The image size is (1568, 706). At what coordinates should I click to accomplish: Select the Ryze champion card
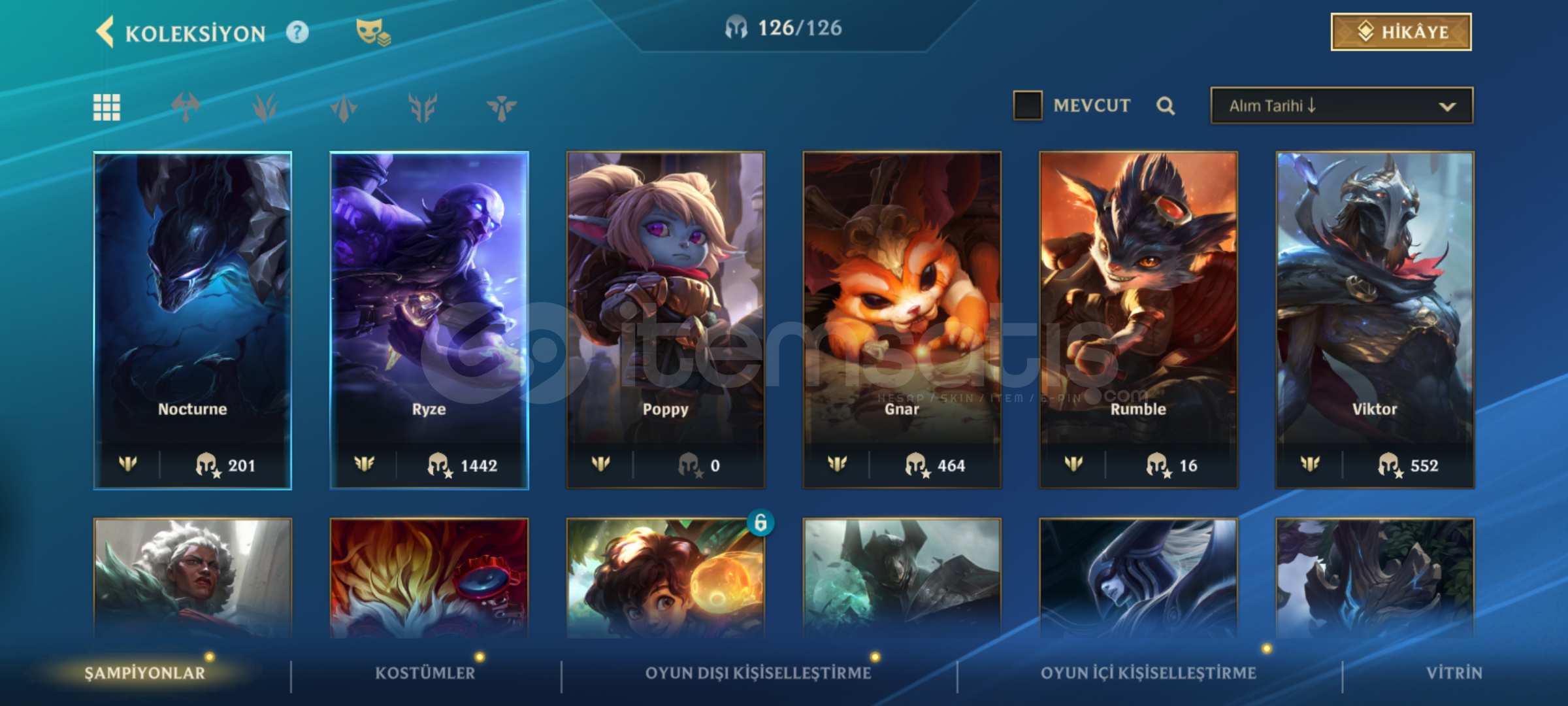pyautogui.click(x=429, y=320)
